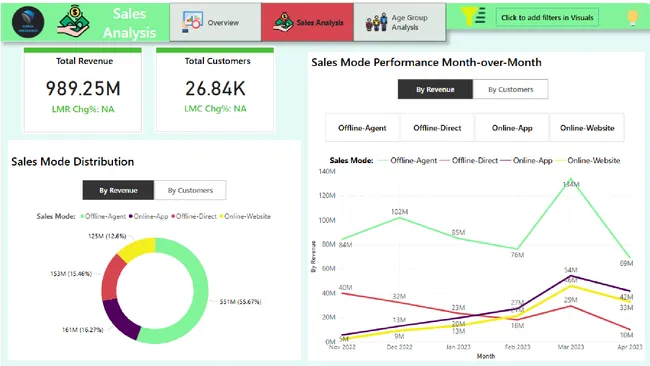Click the round company logo icon

click(x=28, y=22)
